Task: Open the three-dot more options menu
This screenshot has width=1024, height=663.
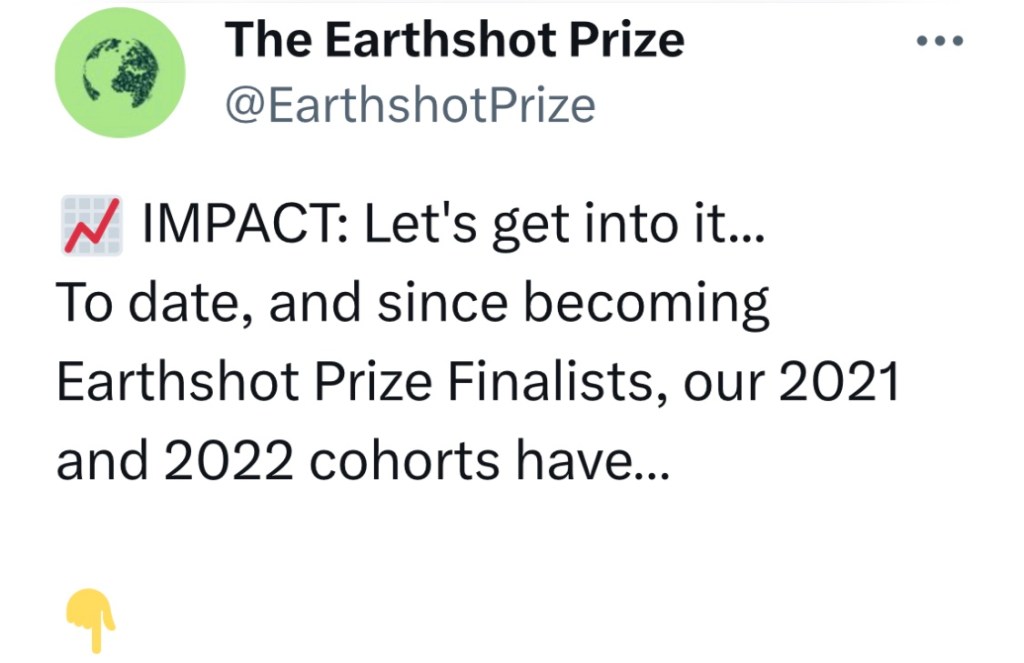Action: [x=940, y=42]
